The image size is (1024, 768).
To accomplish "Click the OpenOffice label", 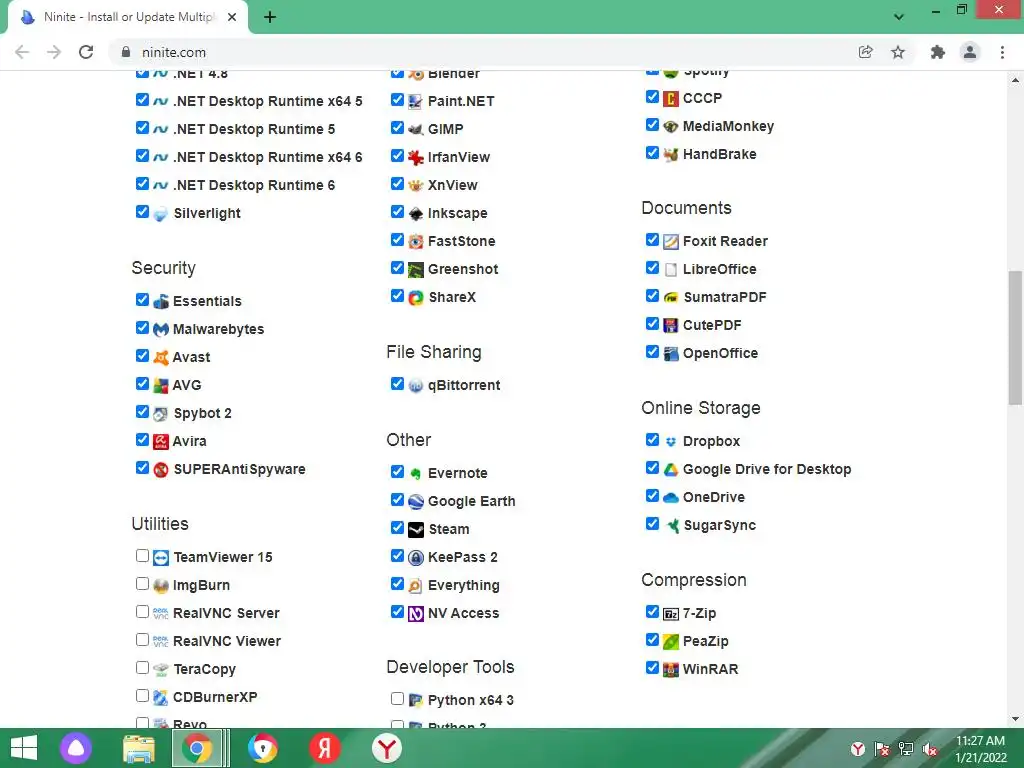I will 720,353.
